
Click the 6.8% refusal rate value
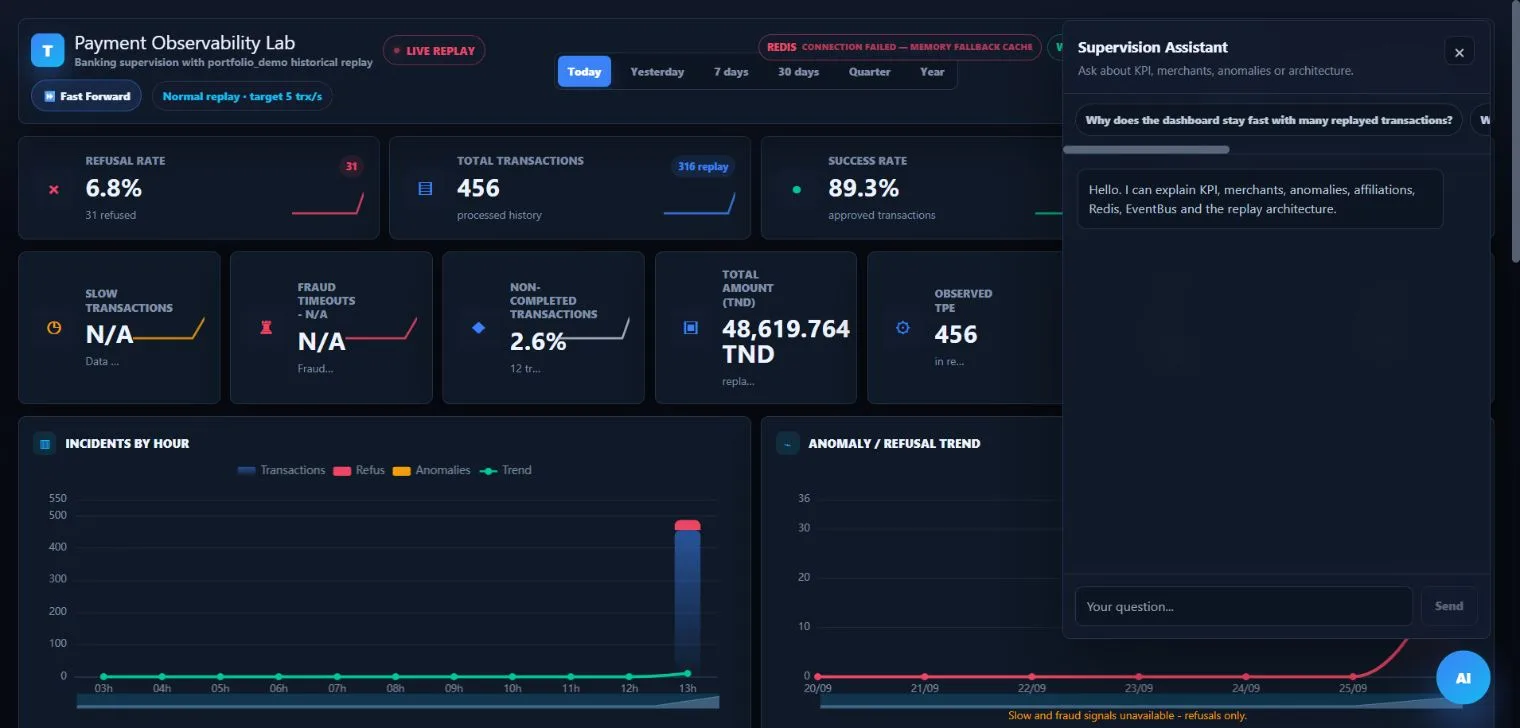point(114,188)
